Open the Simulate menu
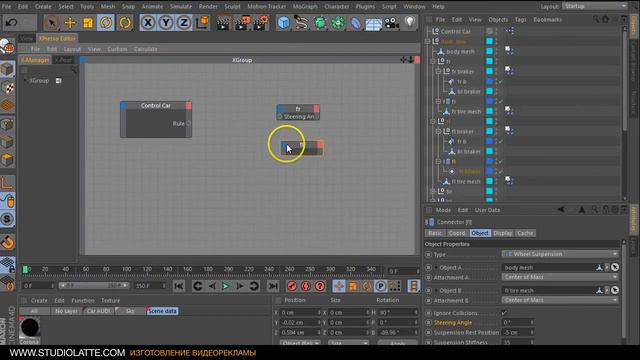This screenshot has width=640, height=360. click(x=181, y=7)
